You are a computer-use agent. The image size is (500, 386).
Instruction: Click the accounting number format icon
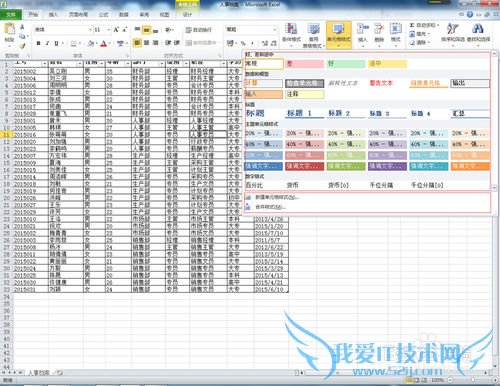(x=230, y=43)
